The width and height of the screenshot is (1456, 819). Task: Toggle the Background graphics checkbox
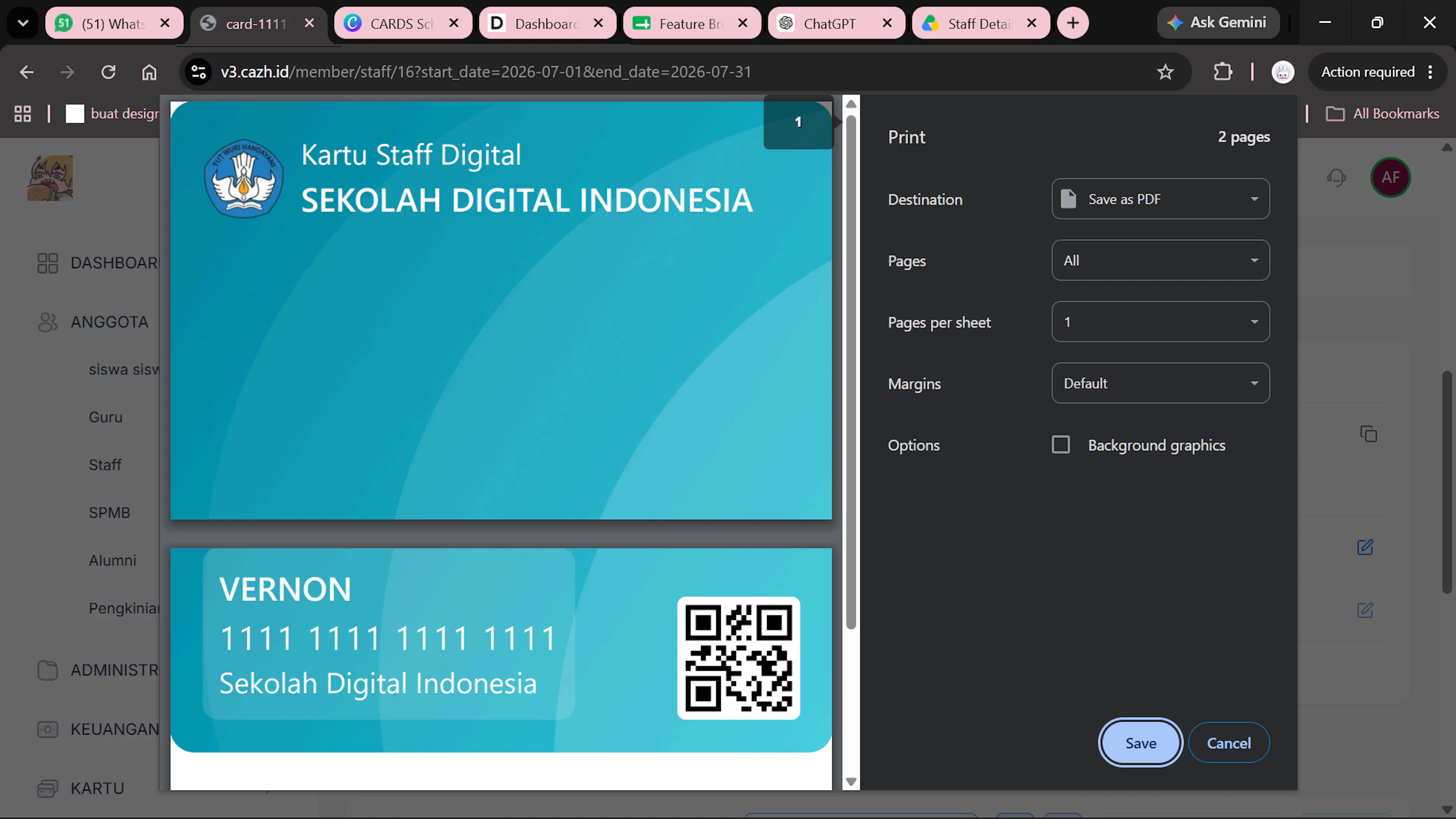(1061, 445)
